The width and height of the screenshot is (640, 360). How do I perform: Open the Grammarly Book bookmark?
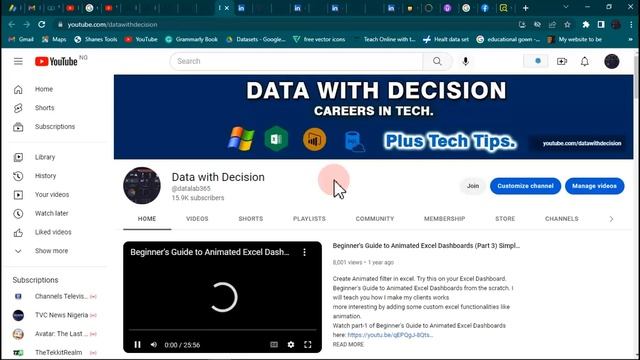tap(191, 40)
